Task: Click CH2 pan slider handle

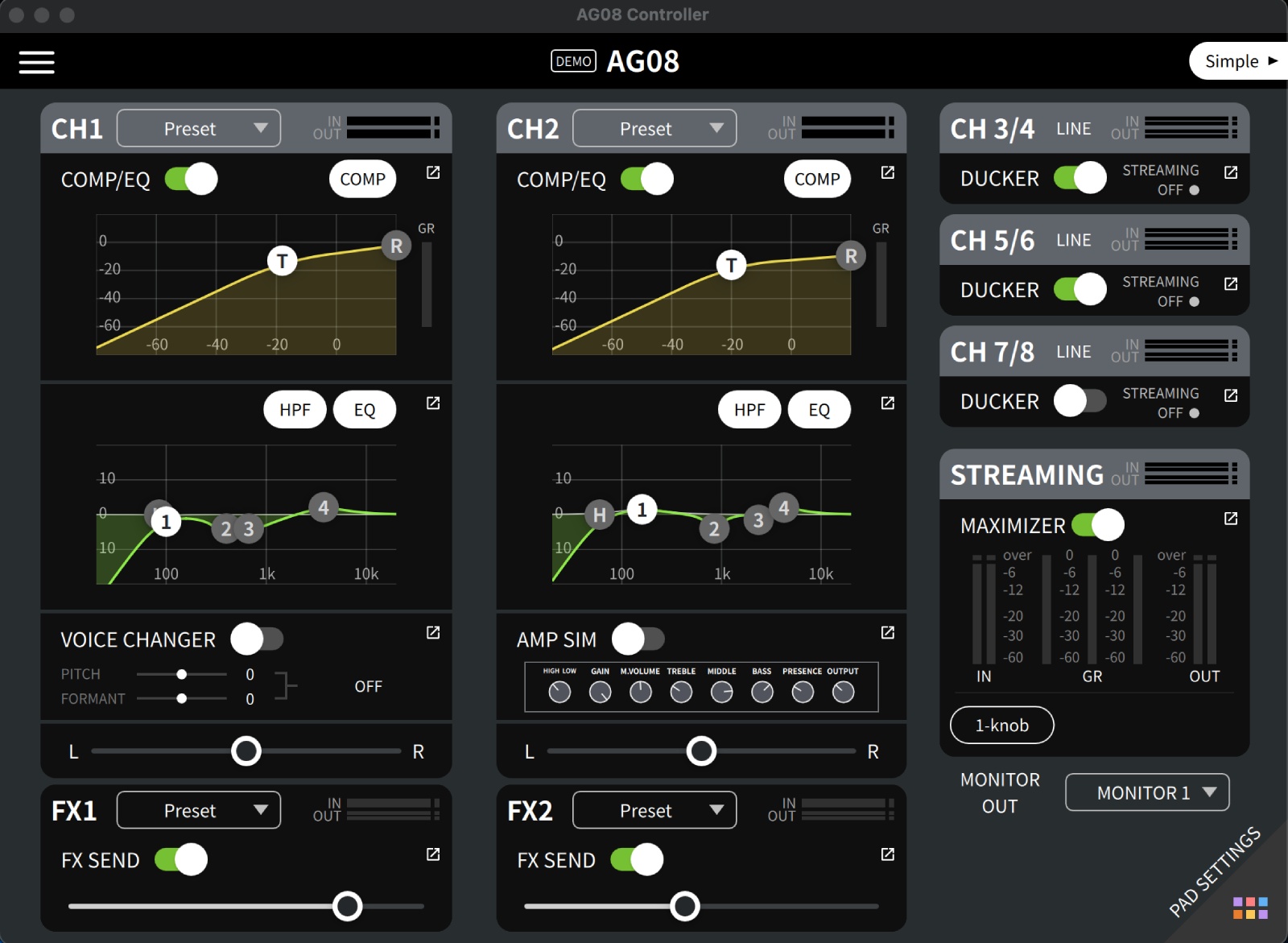Action: [x=701, y=751]
